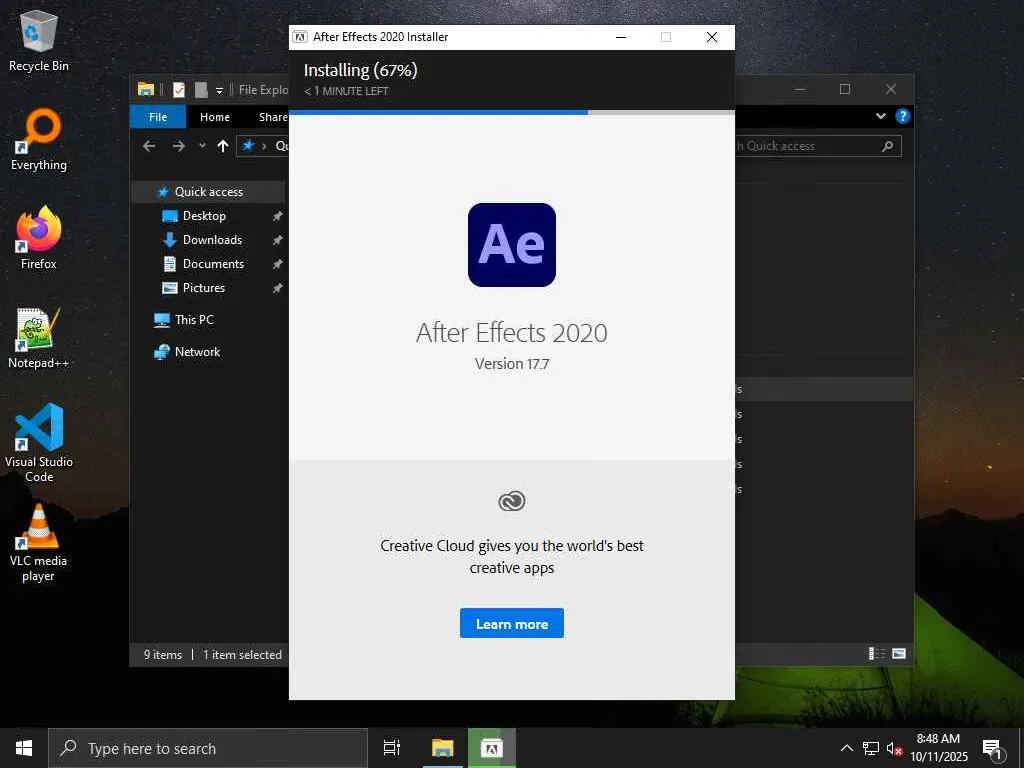Click the installer title bar app icon
Image resolution: width=1024 pixels, height=768 pixels.
300,37
